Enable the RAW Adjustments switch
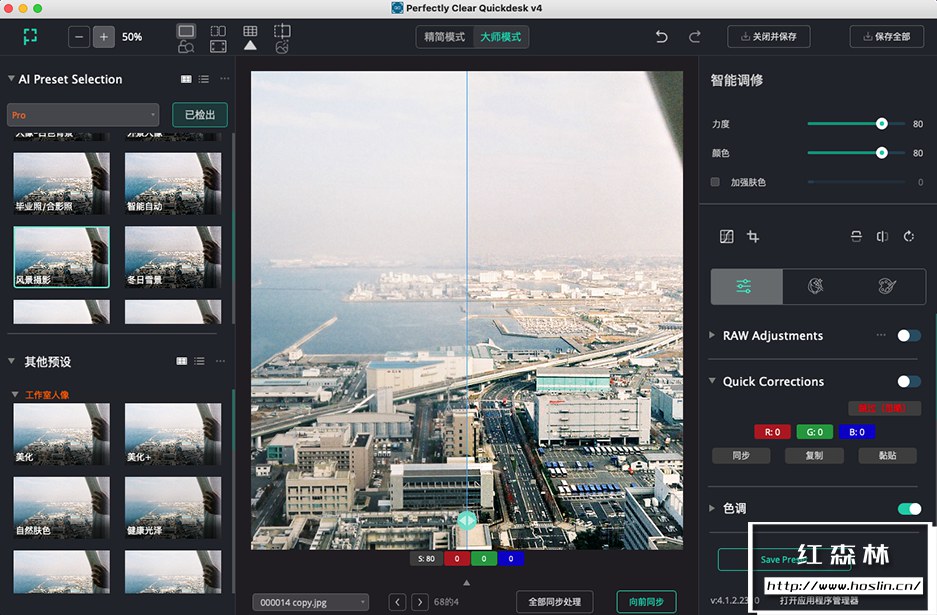 (909, 336)
